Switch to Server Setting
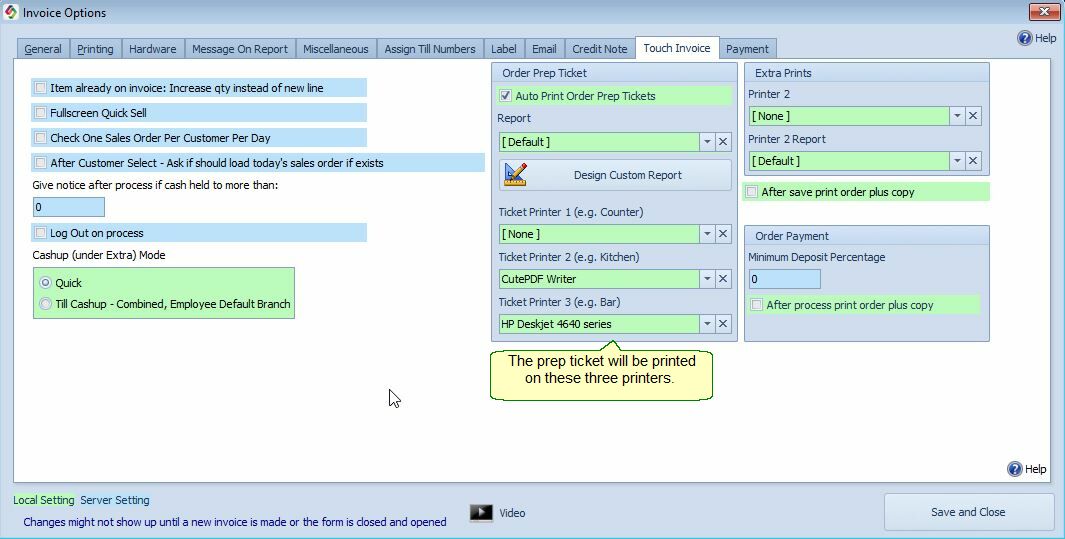Image resolution: width=1065 pixels, height=539 pixels. [x=115, y=500]
